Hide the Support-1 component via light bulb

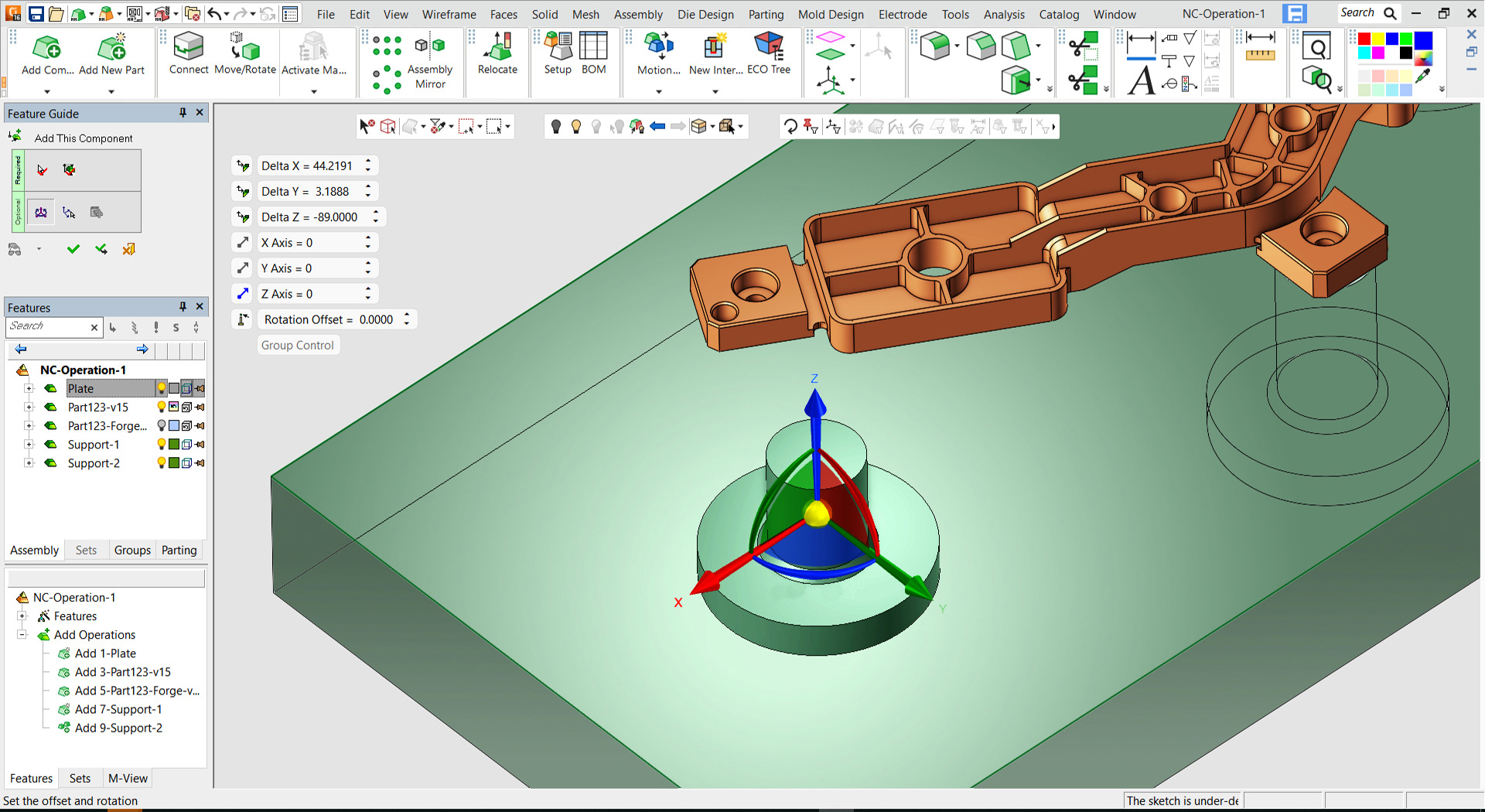162,445
